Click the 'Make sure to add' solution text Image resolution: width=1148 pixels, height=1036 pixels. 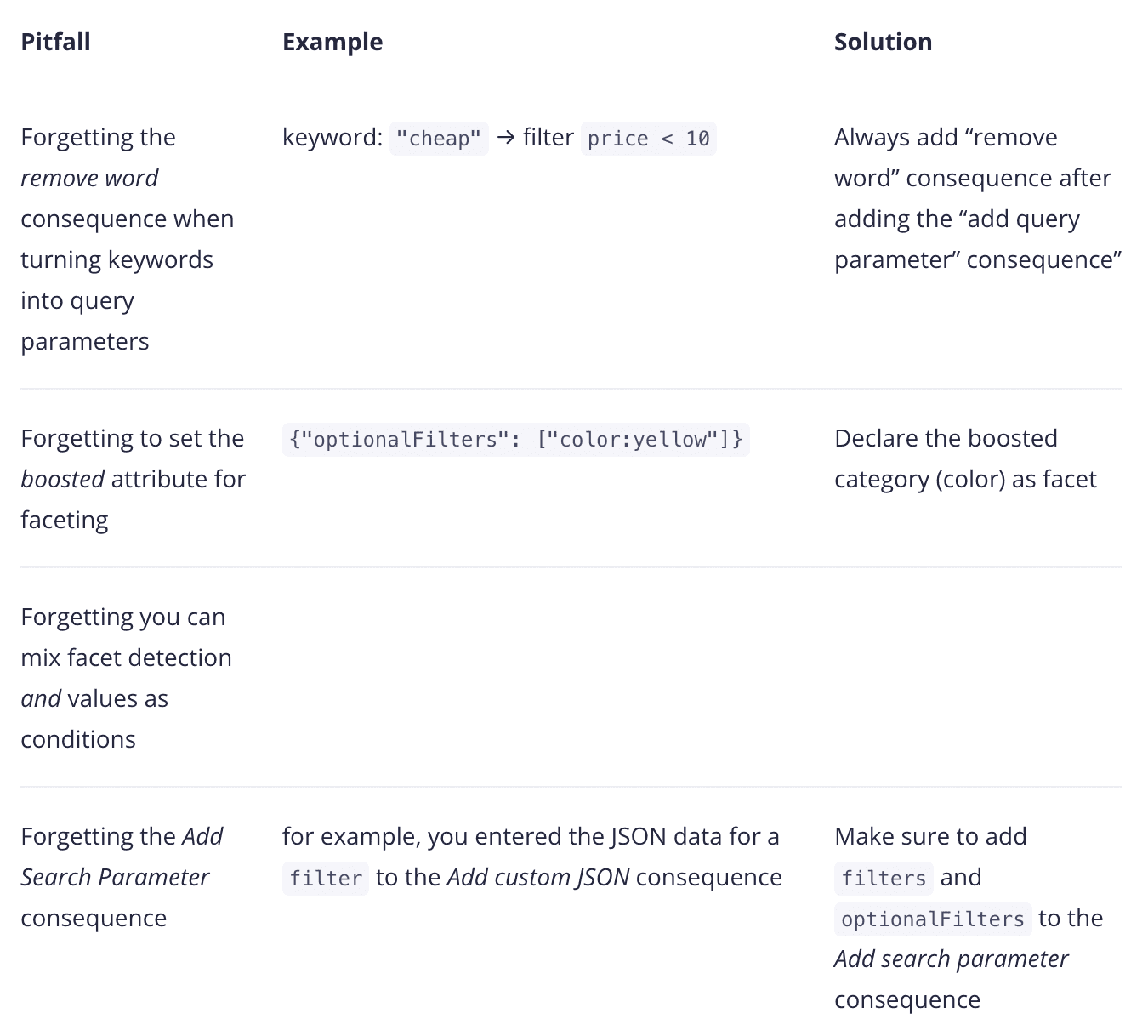(930, 836)
